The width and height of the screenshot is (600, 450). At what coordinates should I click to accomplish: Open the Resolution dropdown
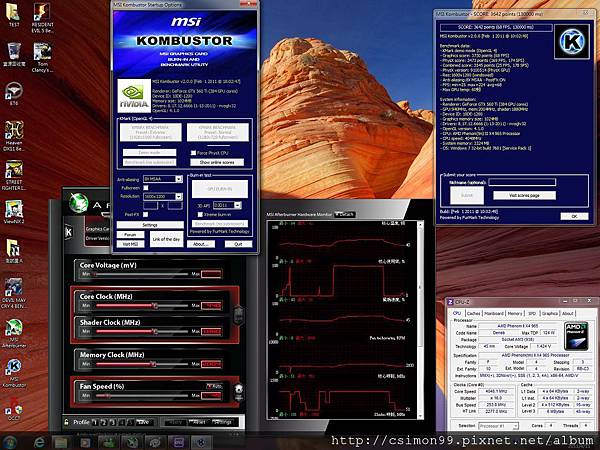click(x=163, y=196)
